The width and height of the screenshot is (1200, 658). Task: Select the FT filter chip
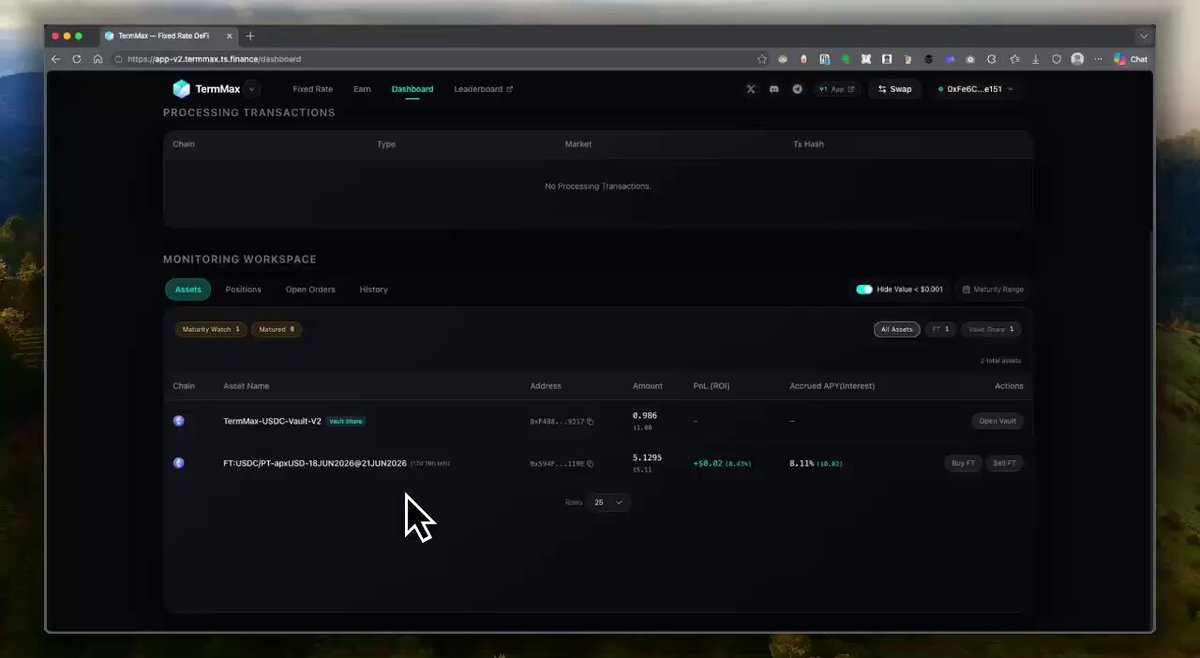(940, 329)
